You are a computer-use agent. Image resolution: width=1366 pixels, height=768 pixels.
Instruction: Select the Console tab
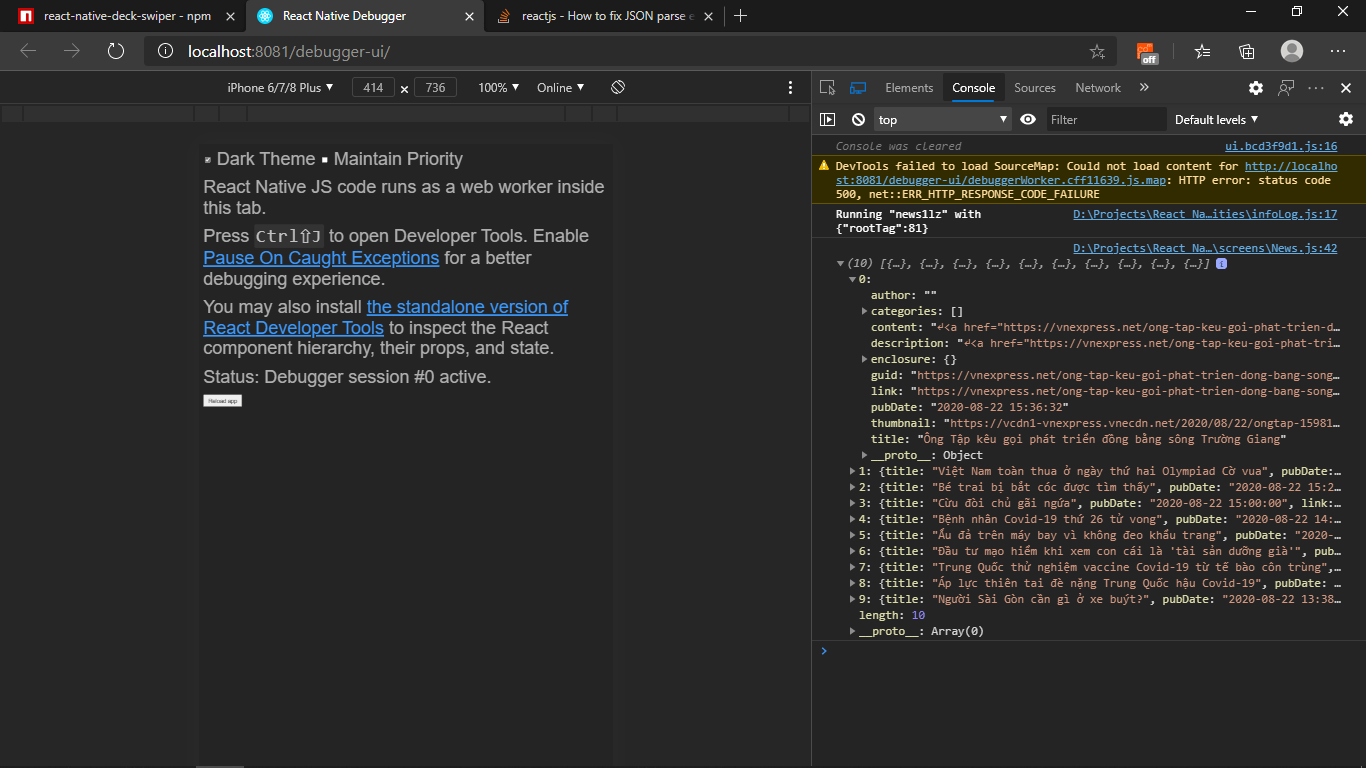point(973,88)
